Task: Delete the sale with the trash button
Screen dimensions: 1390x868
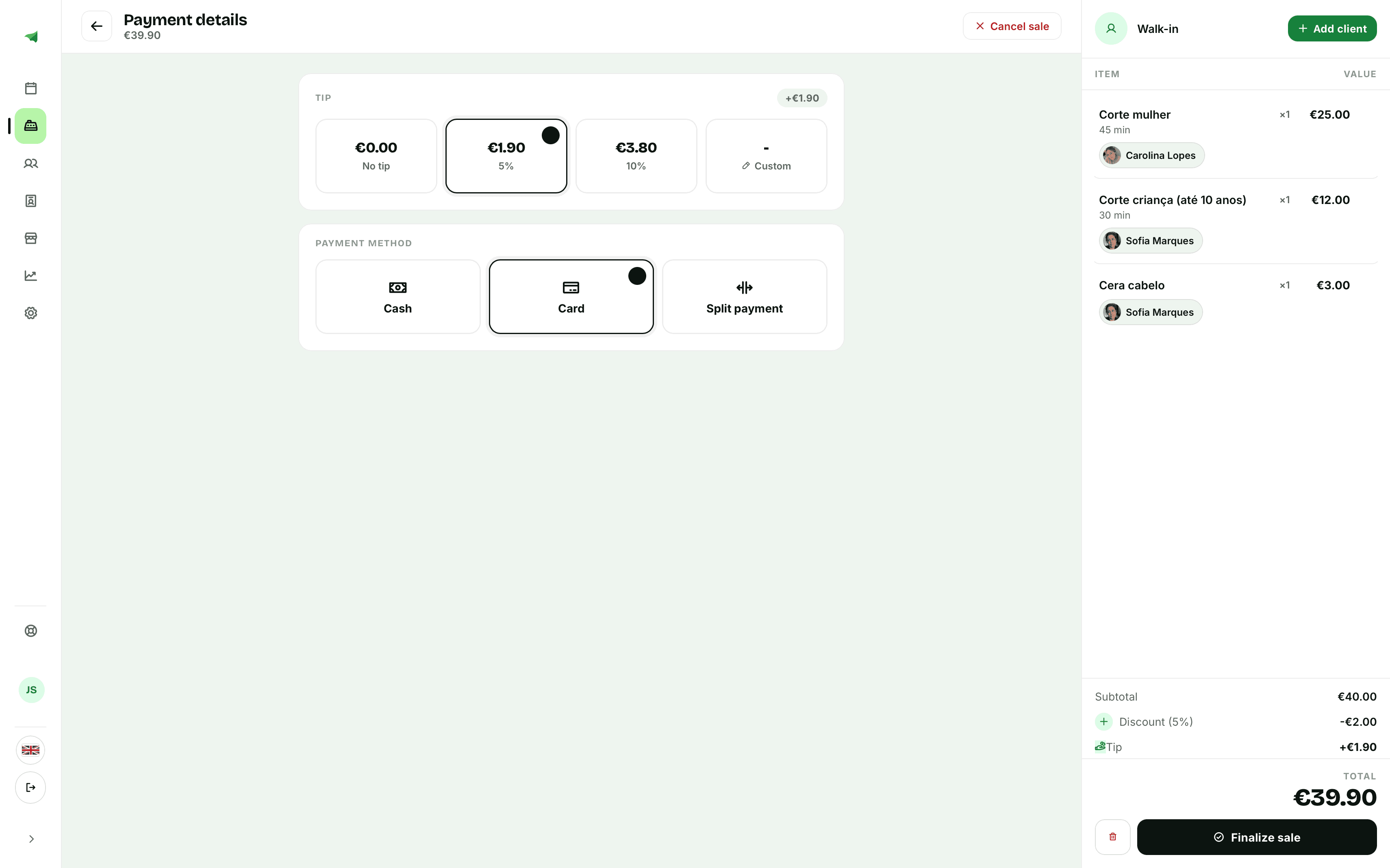Action: pyautogui.click(x=1113, y=837)
